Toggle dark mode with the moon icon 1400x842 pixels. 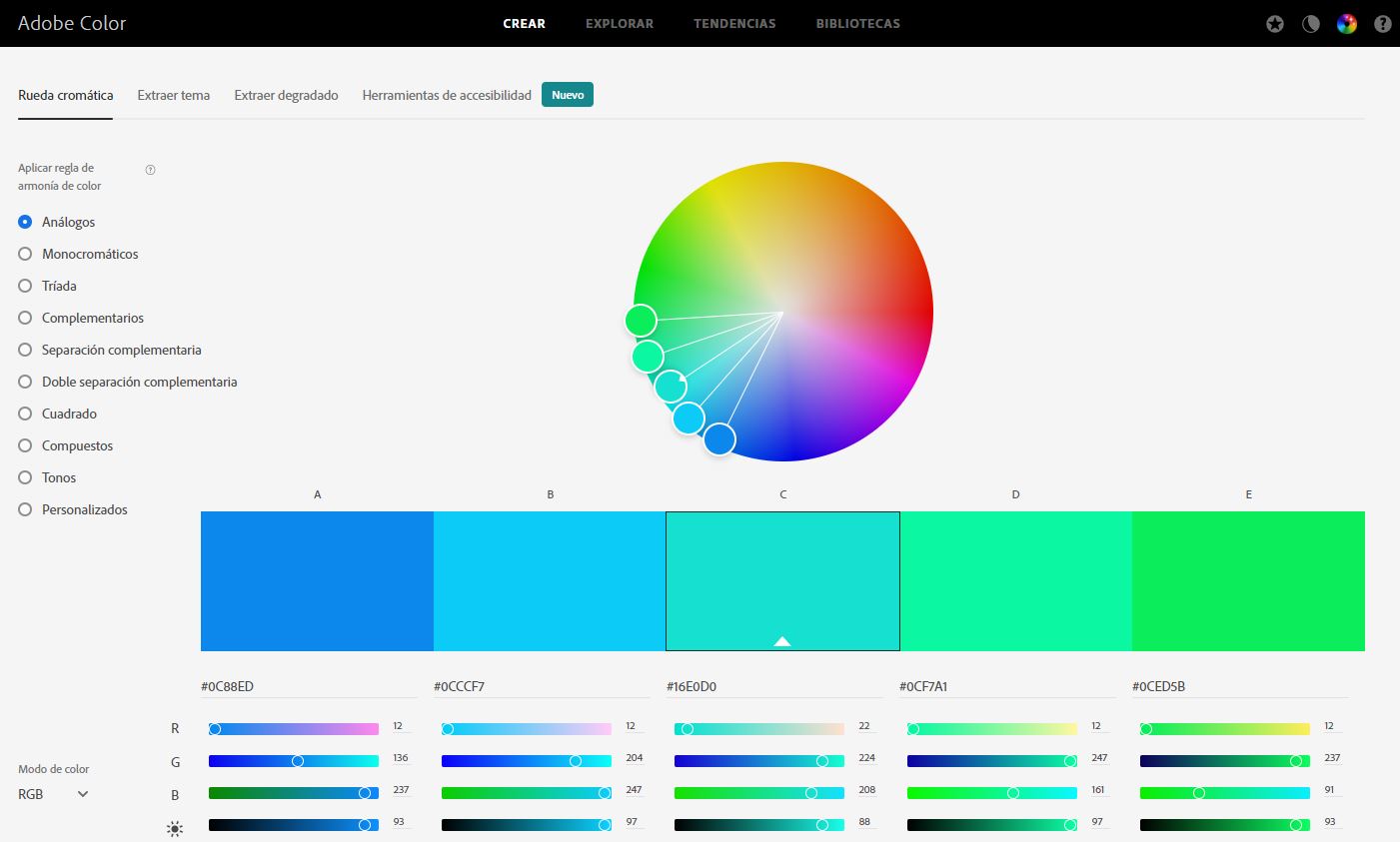point(1311,24)
